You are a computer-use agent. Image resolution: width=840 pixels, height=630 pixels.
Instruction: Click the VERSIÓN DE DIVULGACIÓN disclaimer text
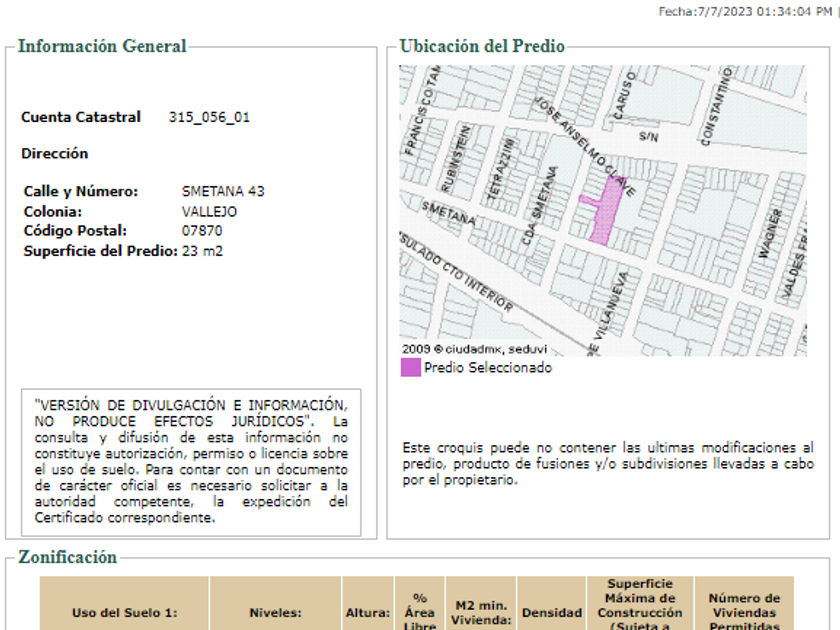[191, 461]
